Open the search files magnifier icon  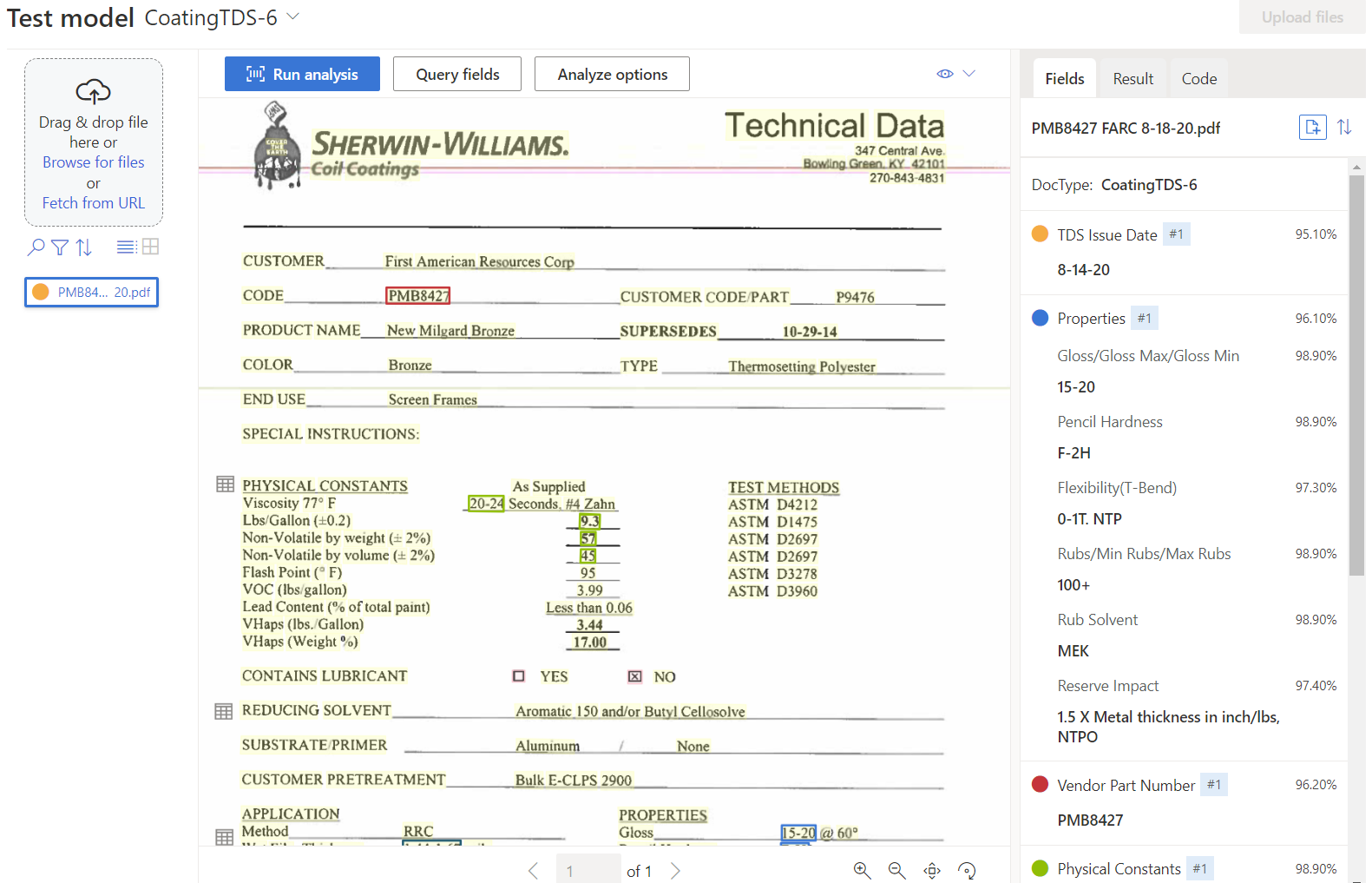click(x=36, y=247)
